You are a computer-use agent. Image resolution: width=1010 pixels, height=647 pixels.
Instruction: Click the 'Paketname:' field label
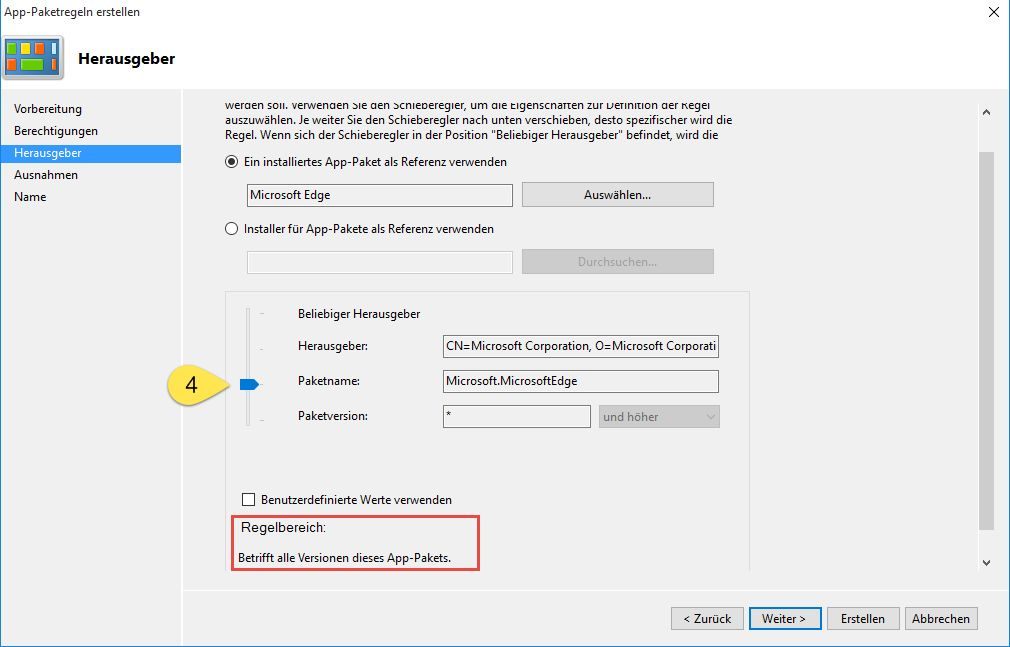pos(329,381)
